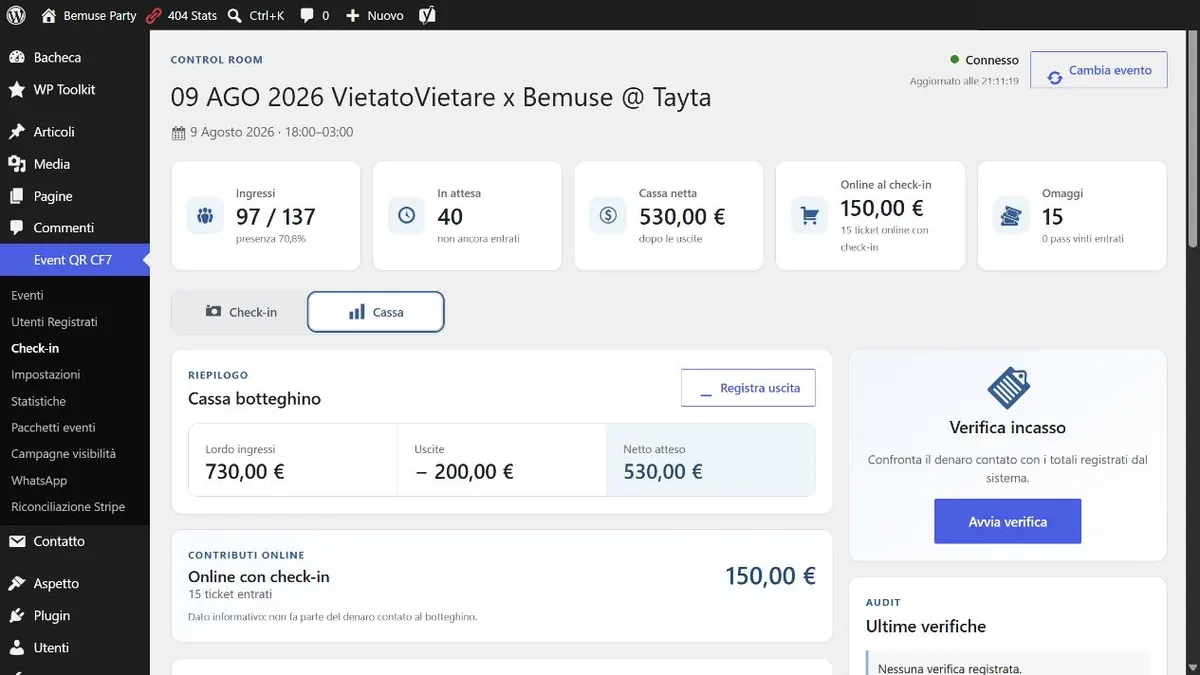Viewport: 1200px width, 675px height.
Task: Click the Uscite − 200,00 € amount
Action: pos(464,471)
